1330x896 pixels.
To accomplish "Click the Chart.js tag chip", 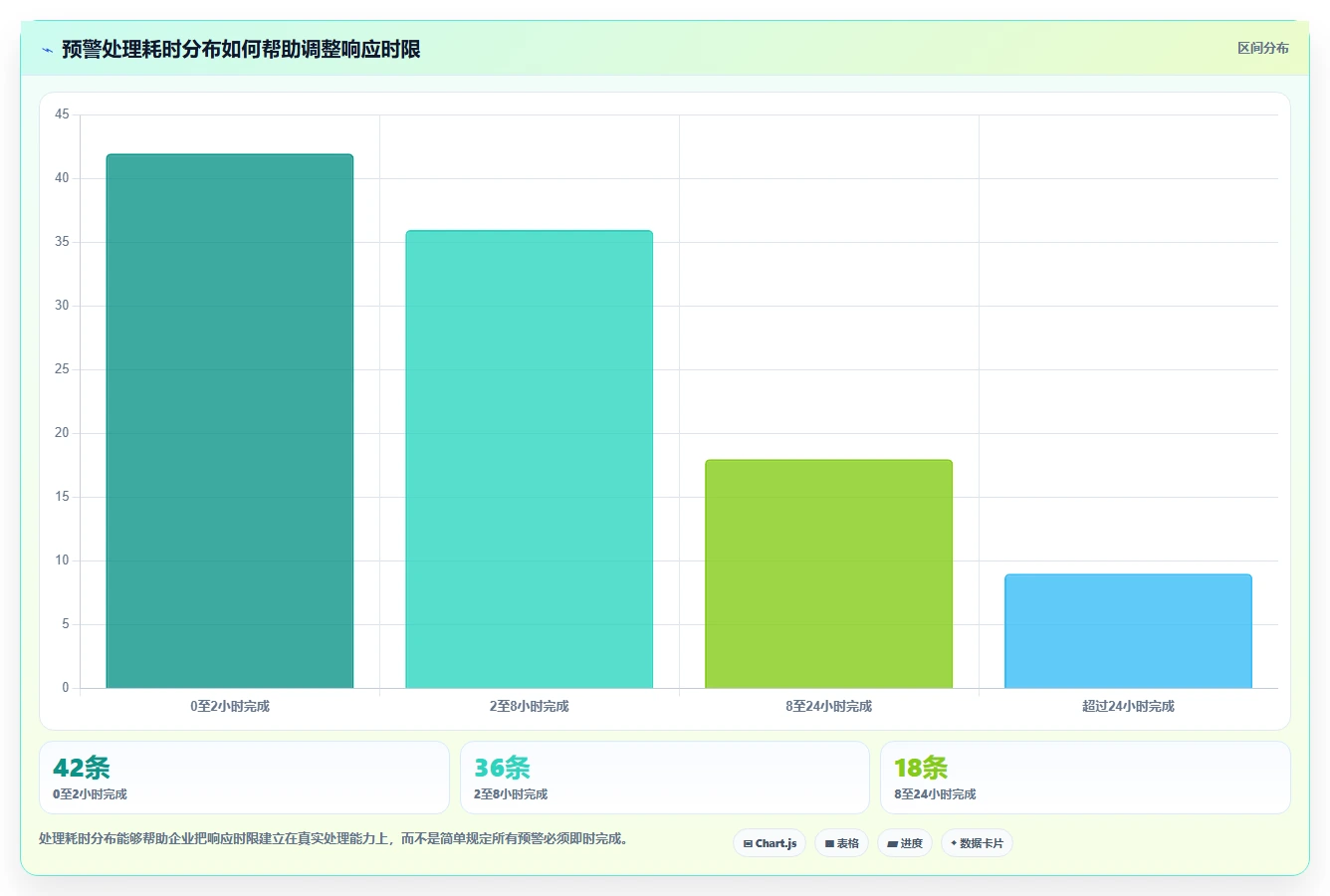I will 770,843.
